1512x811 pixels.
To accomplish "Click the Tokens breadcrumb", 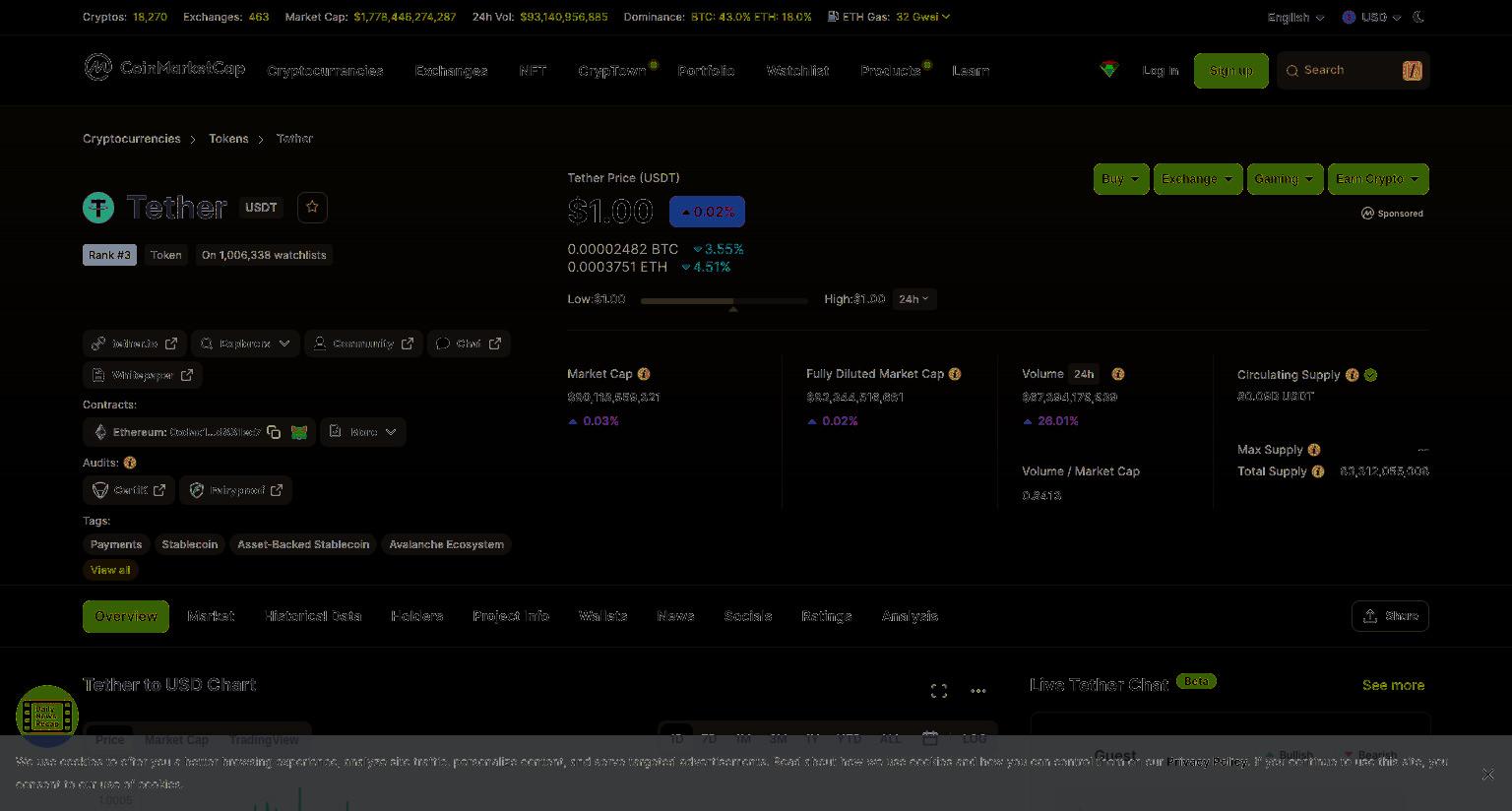I will coord(228,139).
